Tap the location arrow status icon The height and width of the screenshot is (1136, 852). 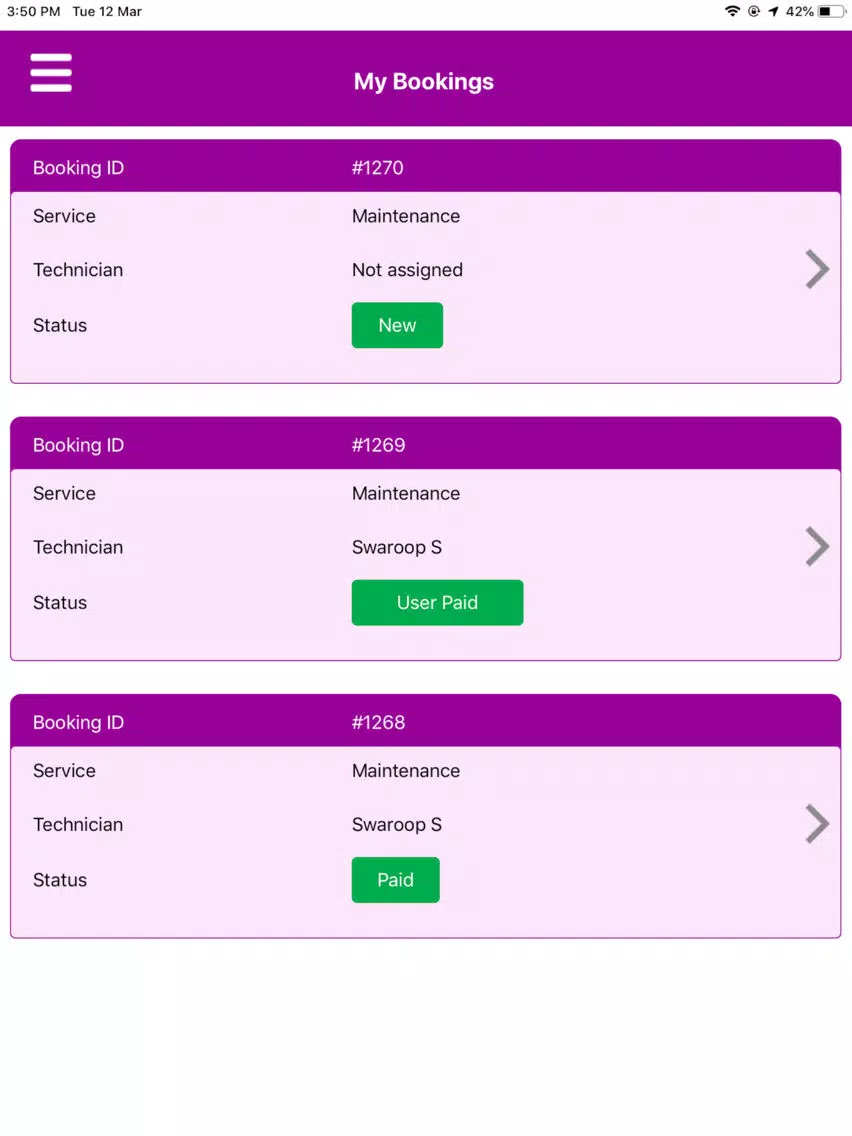(x=773, y=12)
